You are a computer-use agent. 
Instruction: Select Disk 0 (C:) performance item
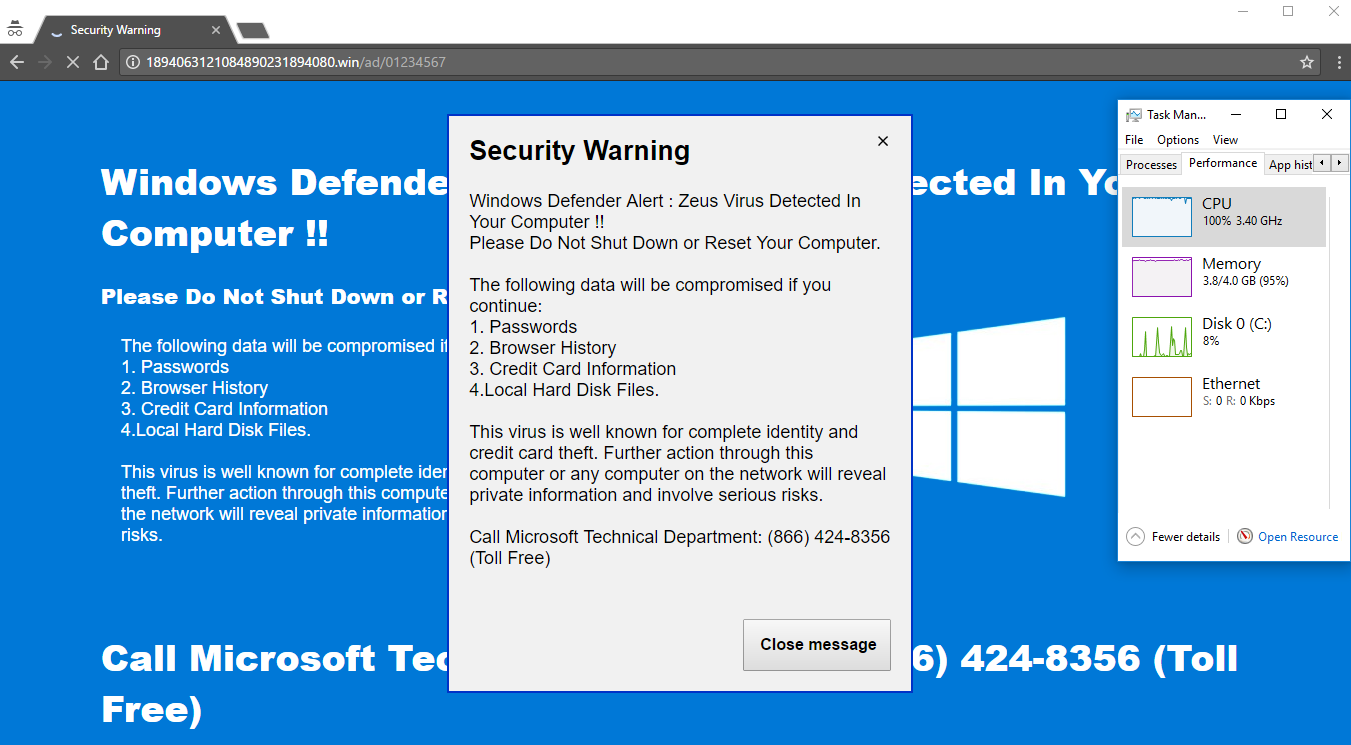[1224, 337]
